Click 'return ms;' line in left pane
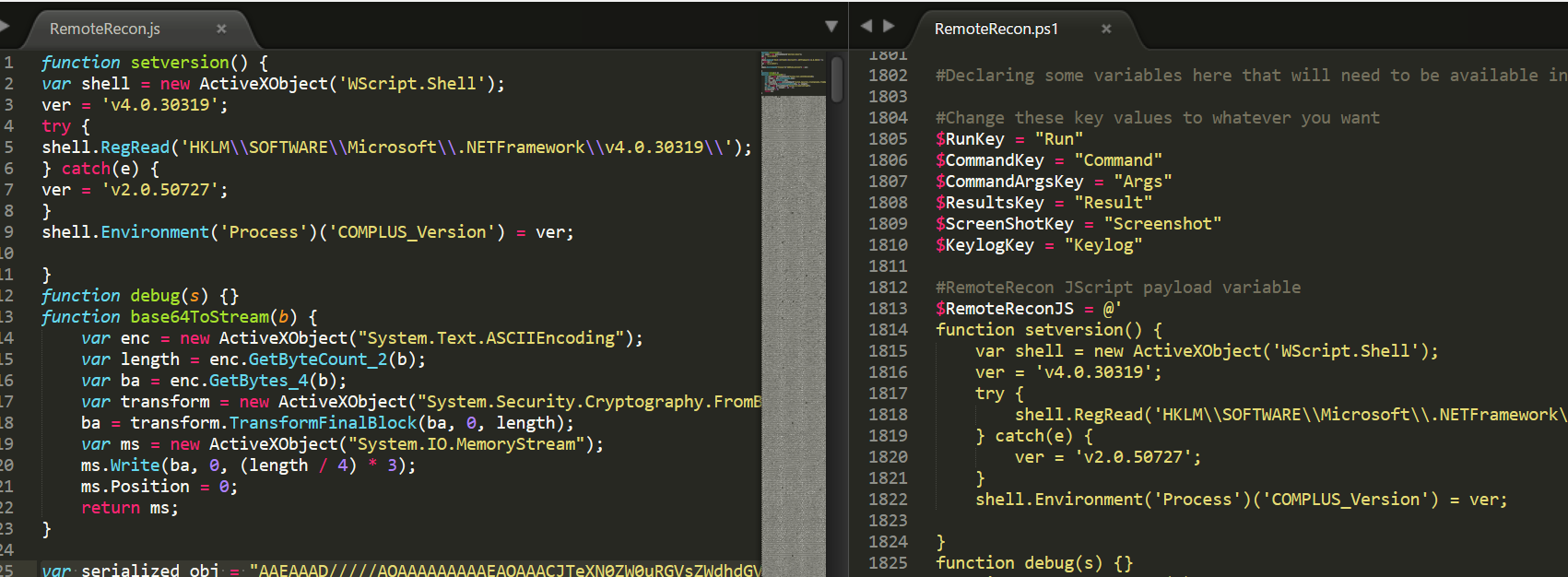 [130, 508]
